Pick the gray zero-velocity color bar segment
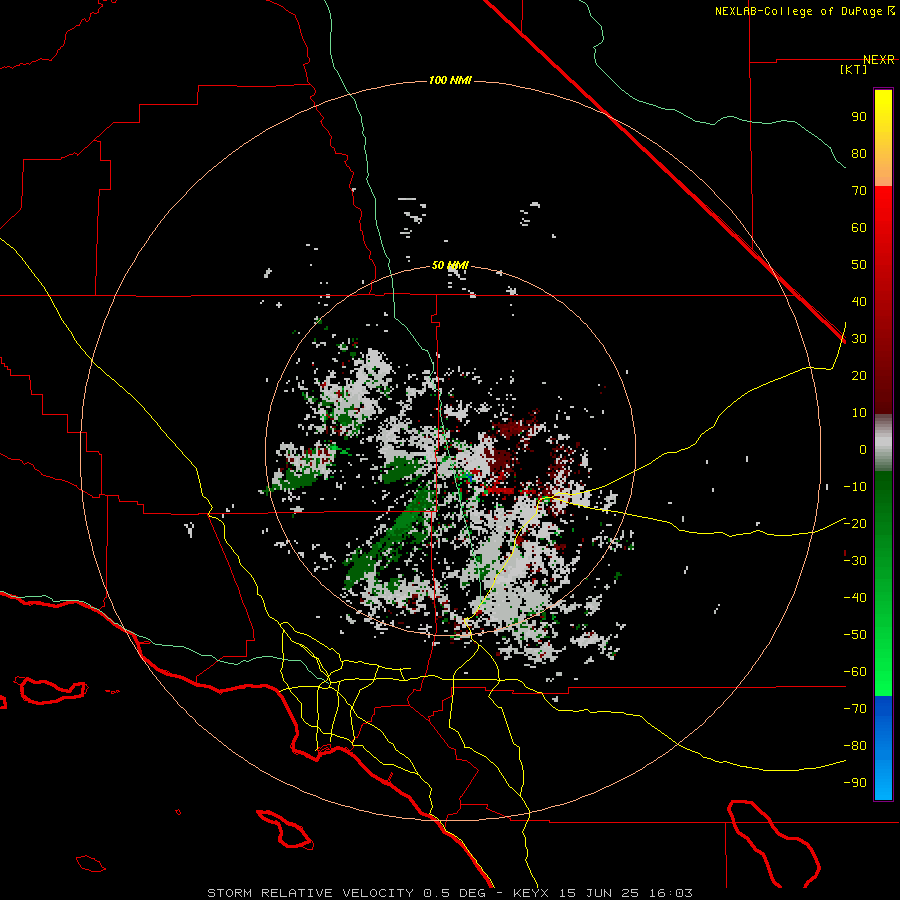Image resolution: width=900 pixels, height=900 pixels. coord(883,443)
